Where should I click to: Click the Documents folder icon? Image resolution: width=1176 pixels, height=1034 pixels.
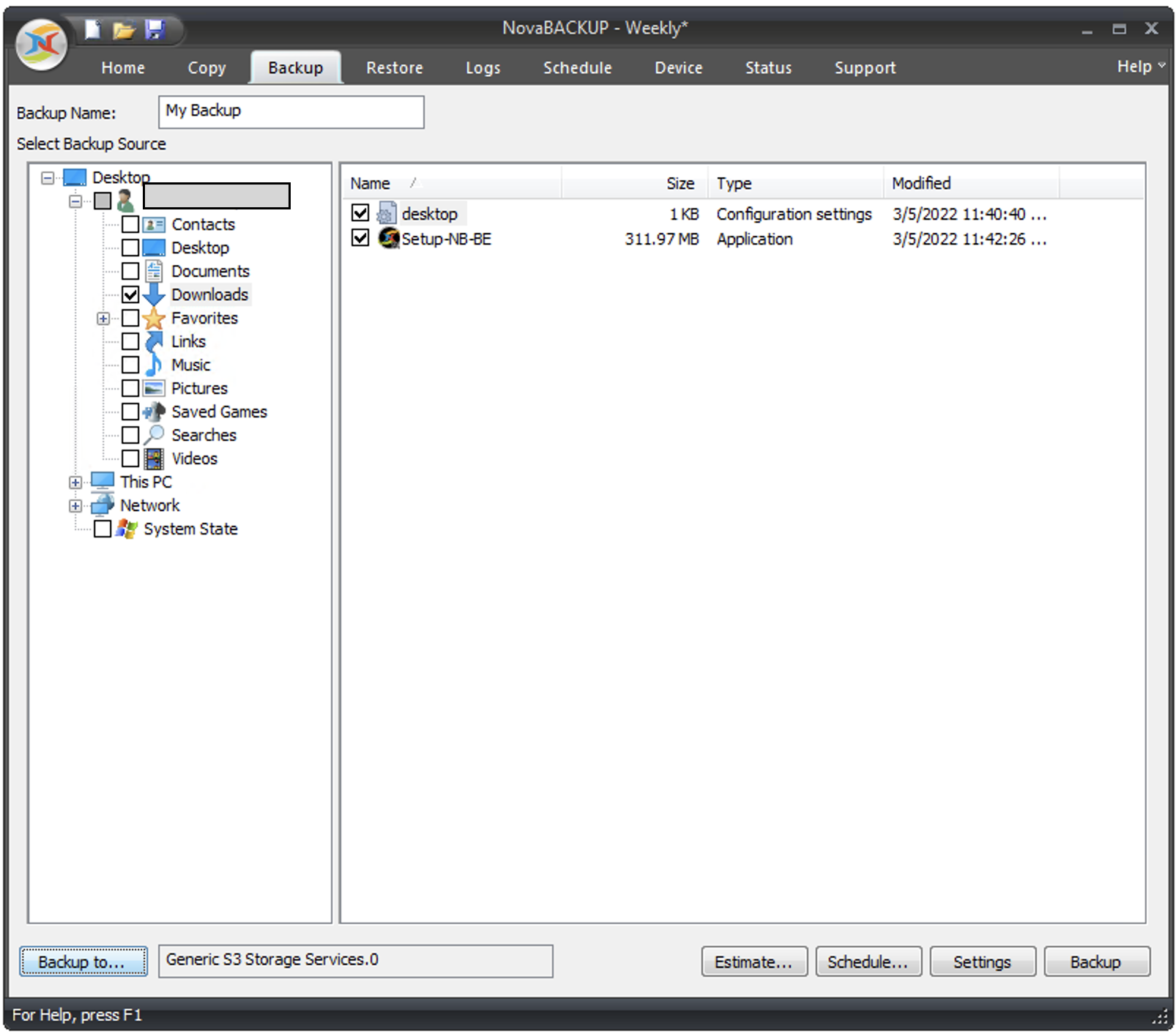(x=154, y=271)
